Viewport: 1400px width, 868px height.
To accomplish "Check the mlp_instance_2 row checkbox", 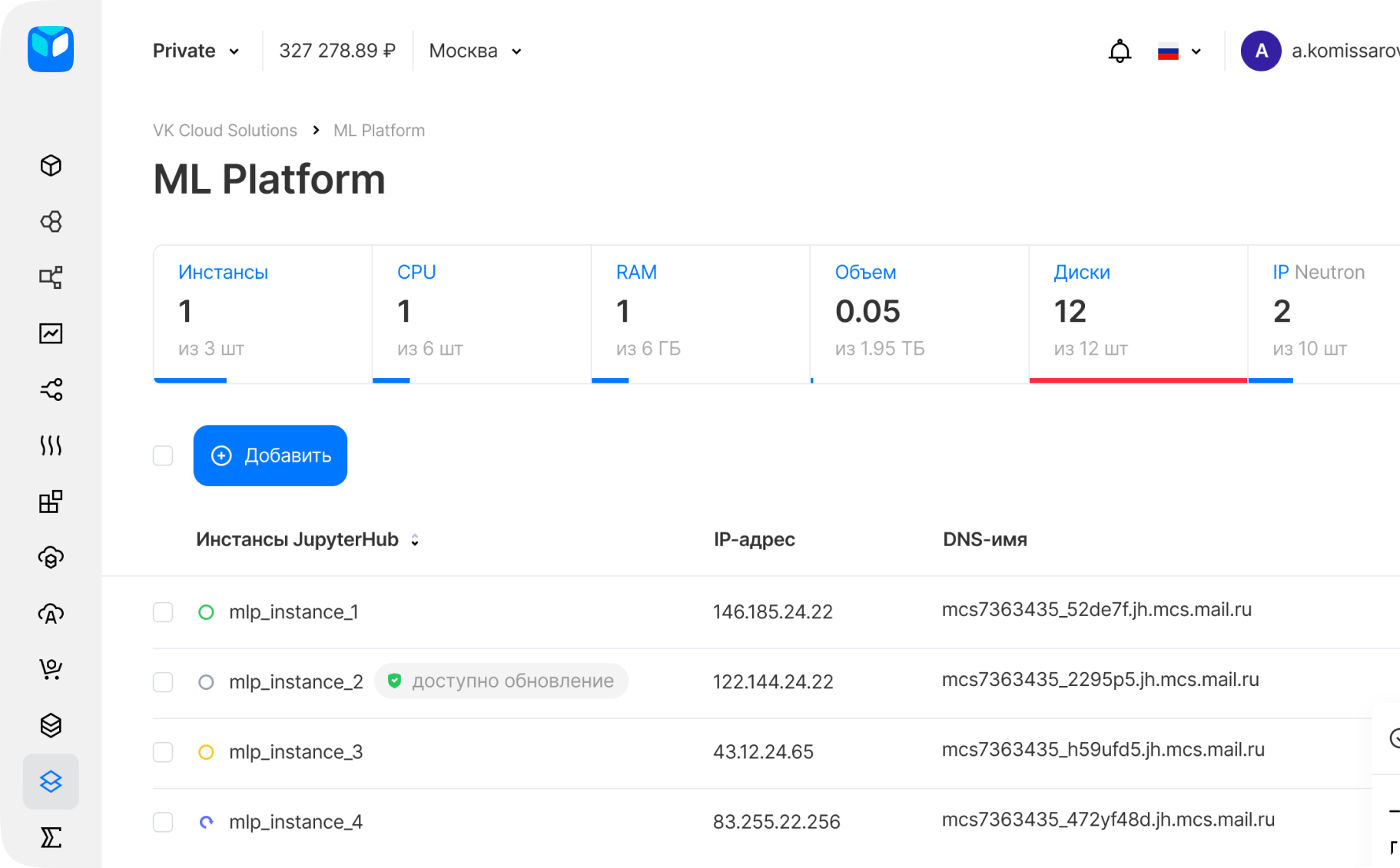I will click(163, 682).
